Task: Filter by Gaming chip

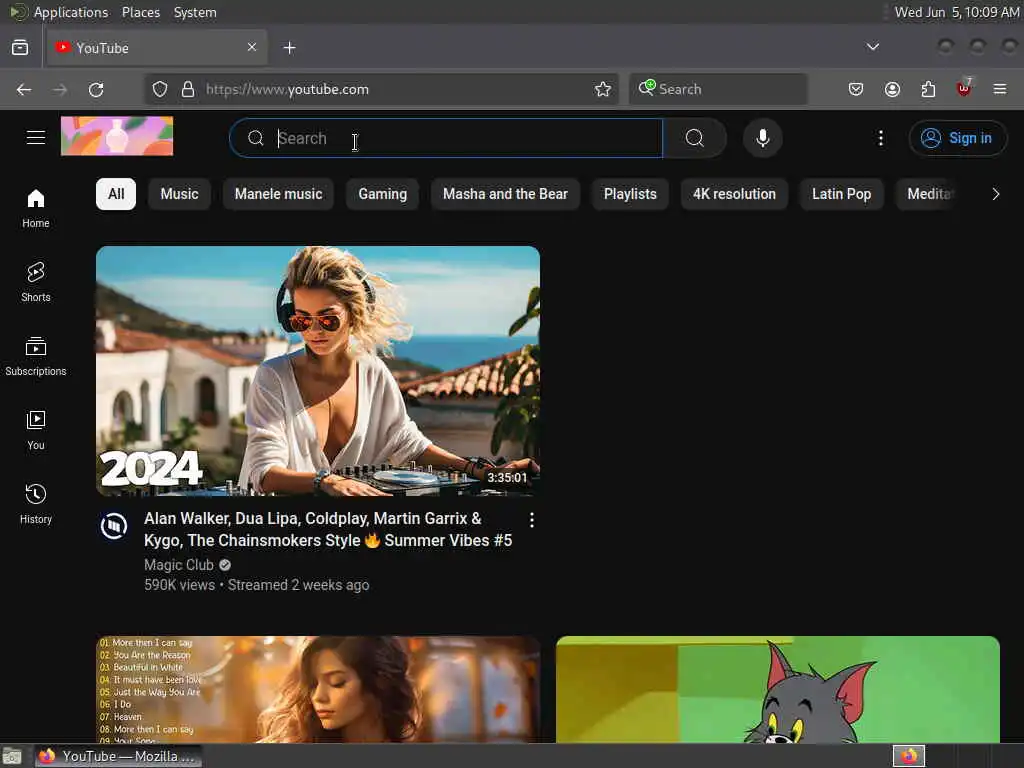Action: click(x=383, y=194)
